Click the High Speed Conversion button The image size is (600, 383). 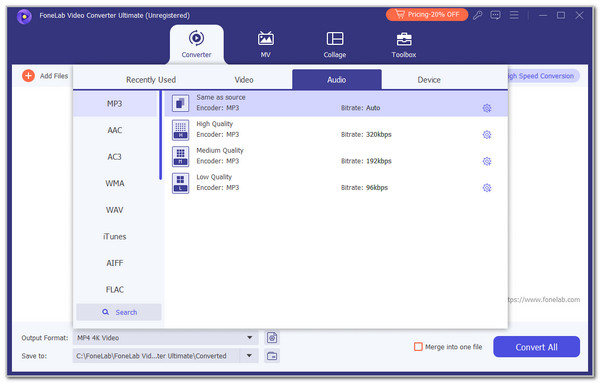tap(544, 76)
